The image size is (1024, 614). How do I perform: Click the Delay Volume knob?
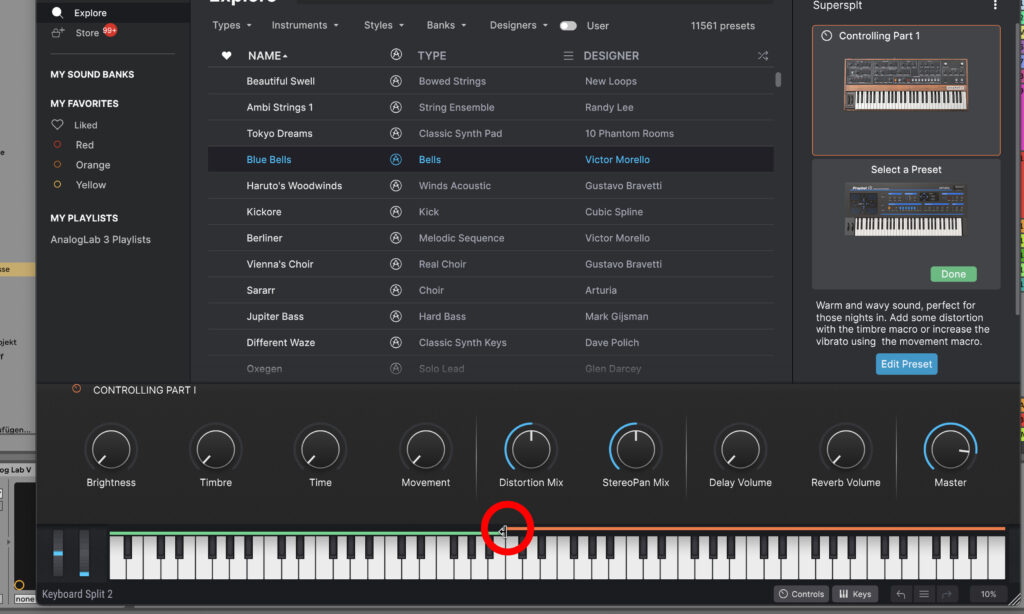[x=740, y=449]
